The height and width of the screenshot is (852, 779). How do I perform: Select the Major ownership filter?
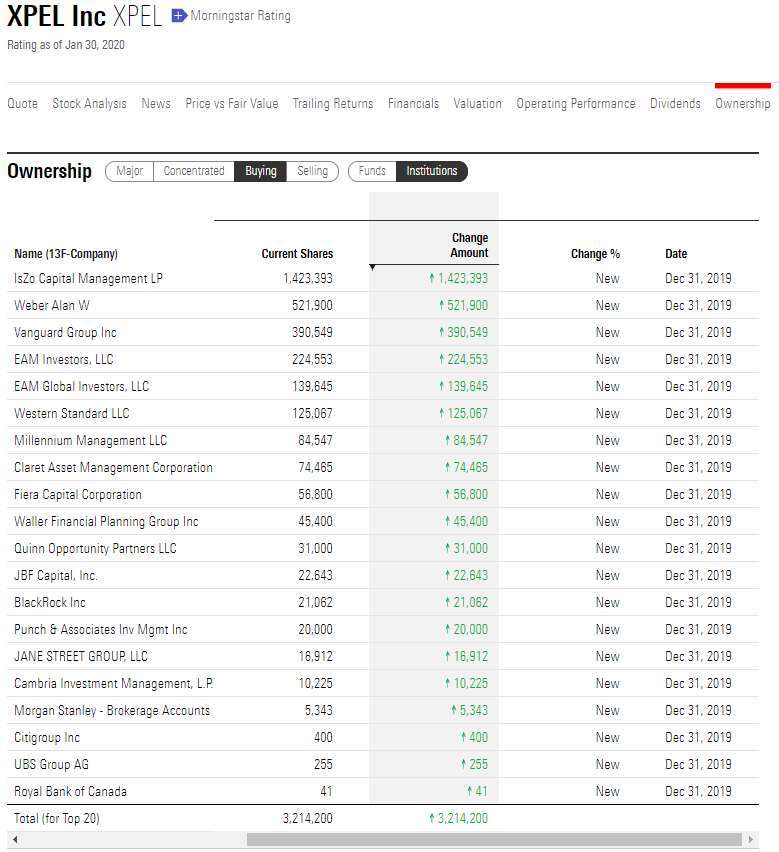point(129,171)
